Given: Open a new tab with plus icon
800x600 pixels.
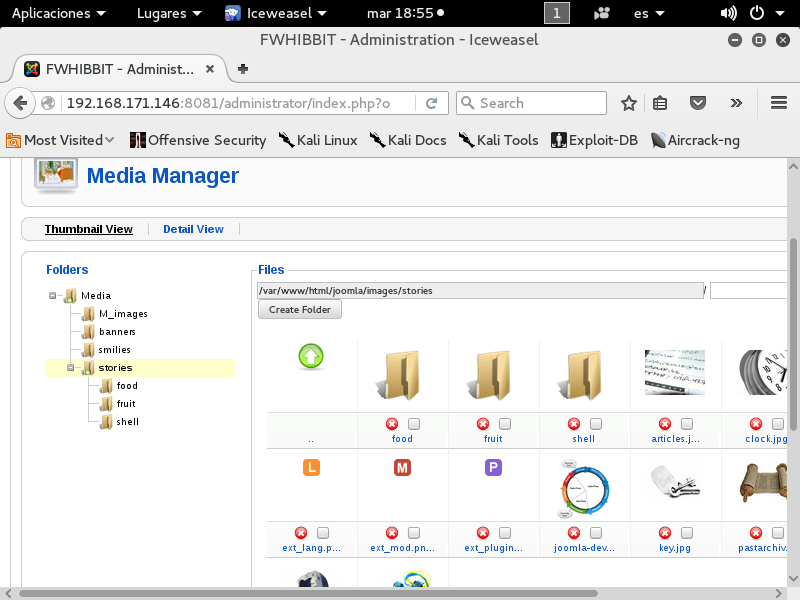Looking at the screenshot, I should [243, 69].
